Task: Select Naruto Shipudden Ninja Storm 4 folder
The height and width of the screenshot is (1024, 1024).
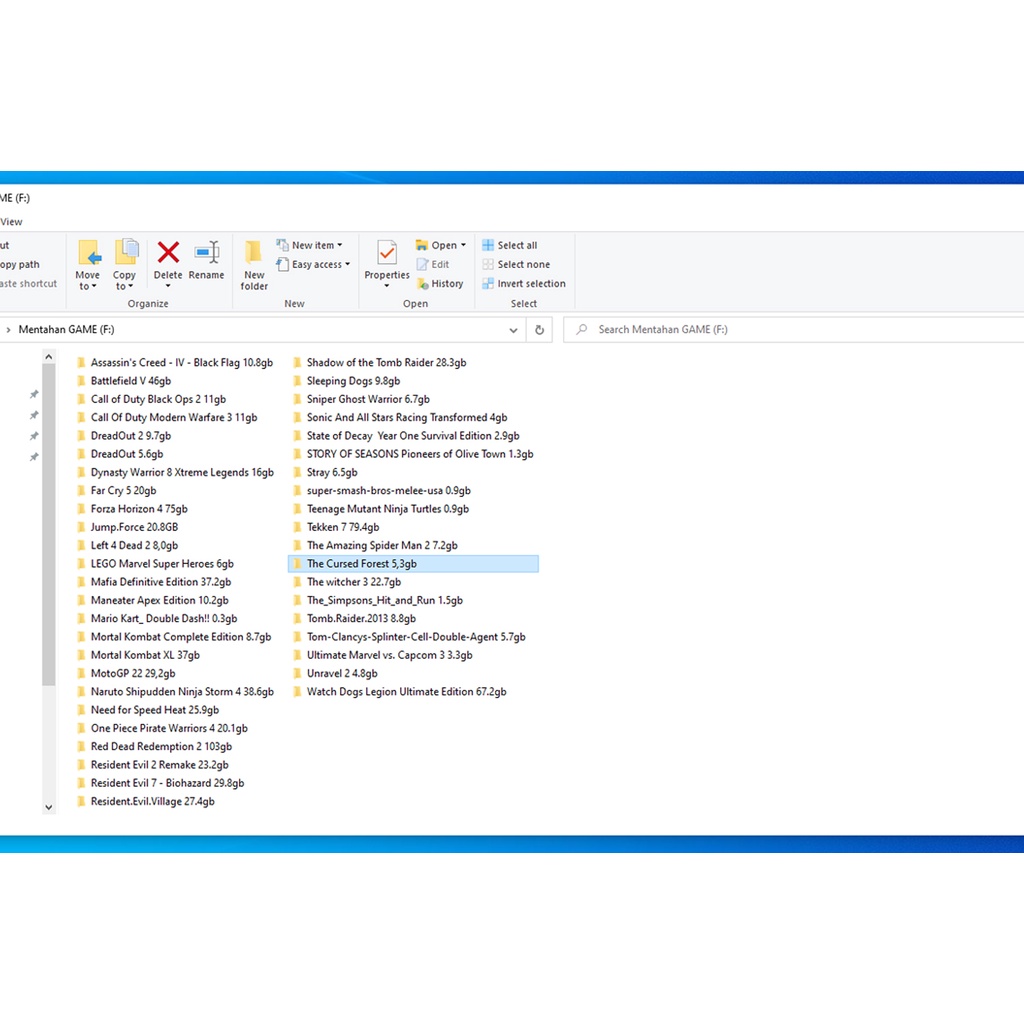Action: [x=176, y=692]
